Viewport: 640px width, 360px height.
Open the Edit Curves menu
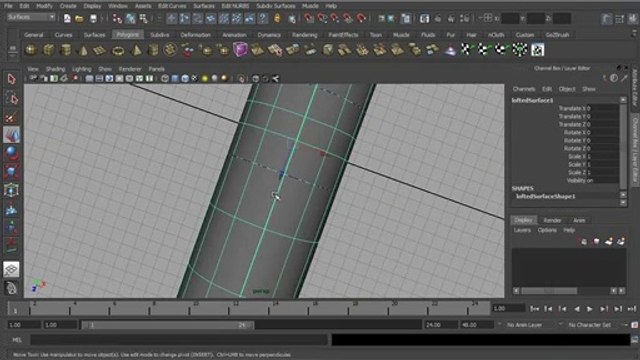click(x=172, y=6)
